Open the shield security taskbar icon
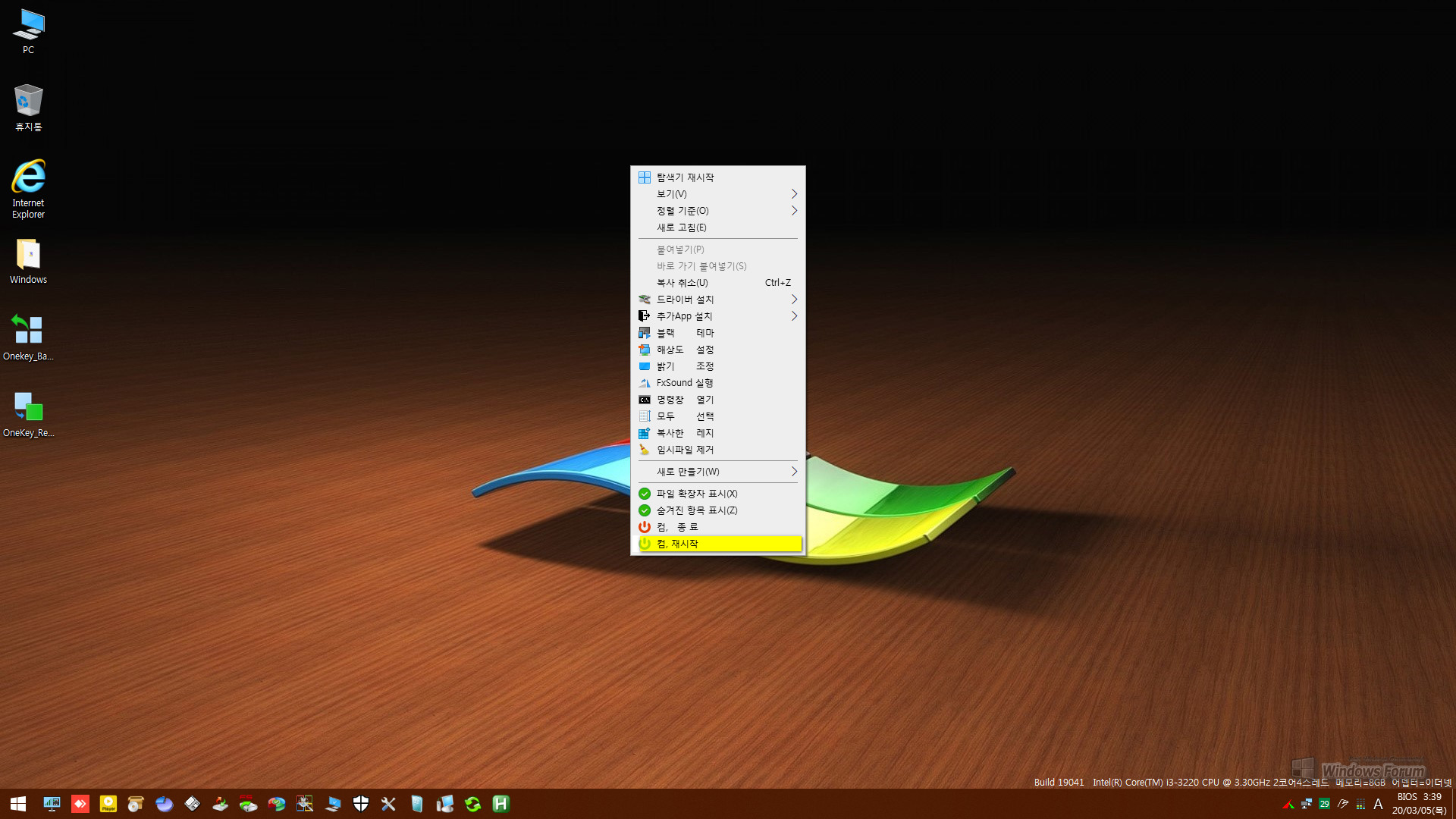The width and height of the screenshot is (1456, 819). coord(361,804)
